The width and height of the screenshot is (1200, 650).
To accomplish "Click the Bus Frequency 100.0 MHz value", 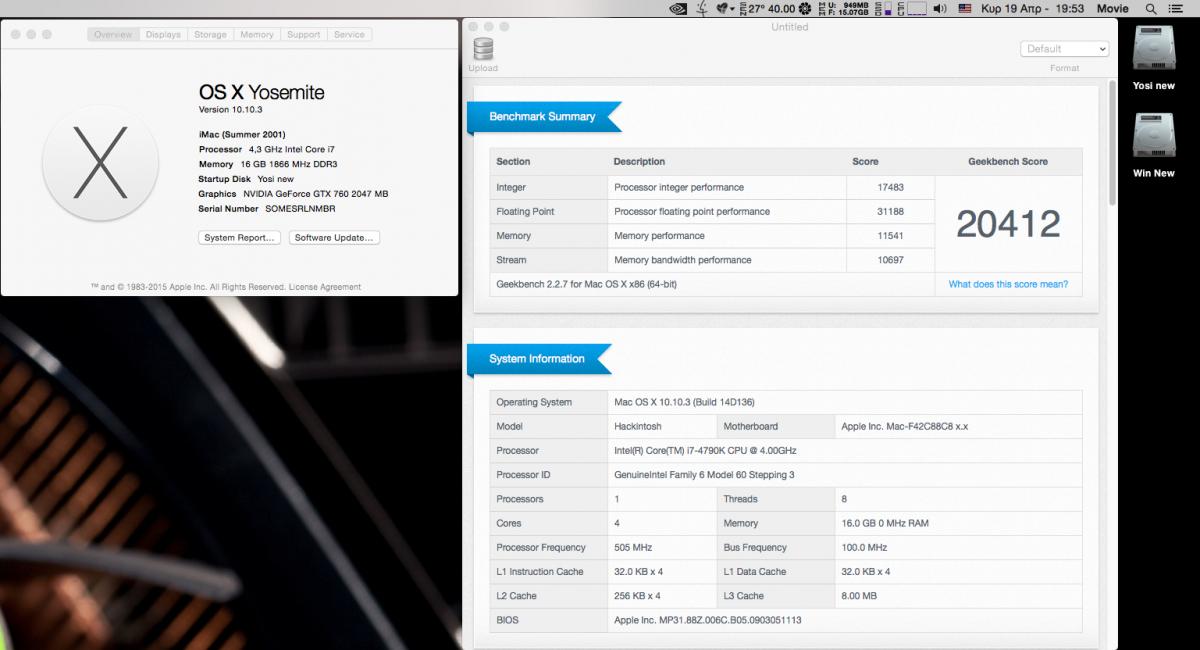I will tap(865, 548).
